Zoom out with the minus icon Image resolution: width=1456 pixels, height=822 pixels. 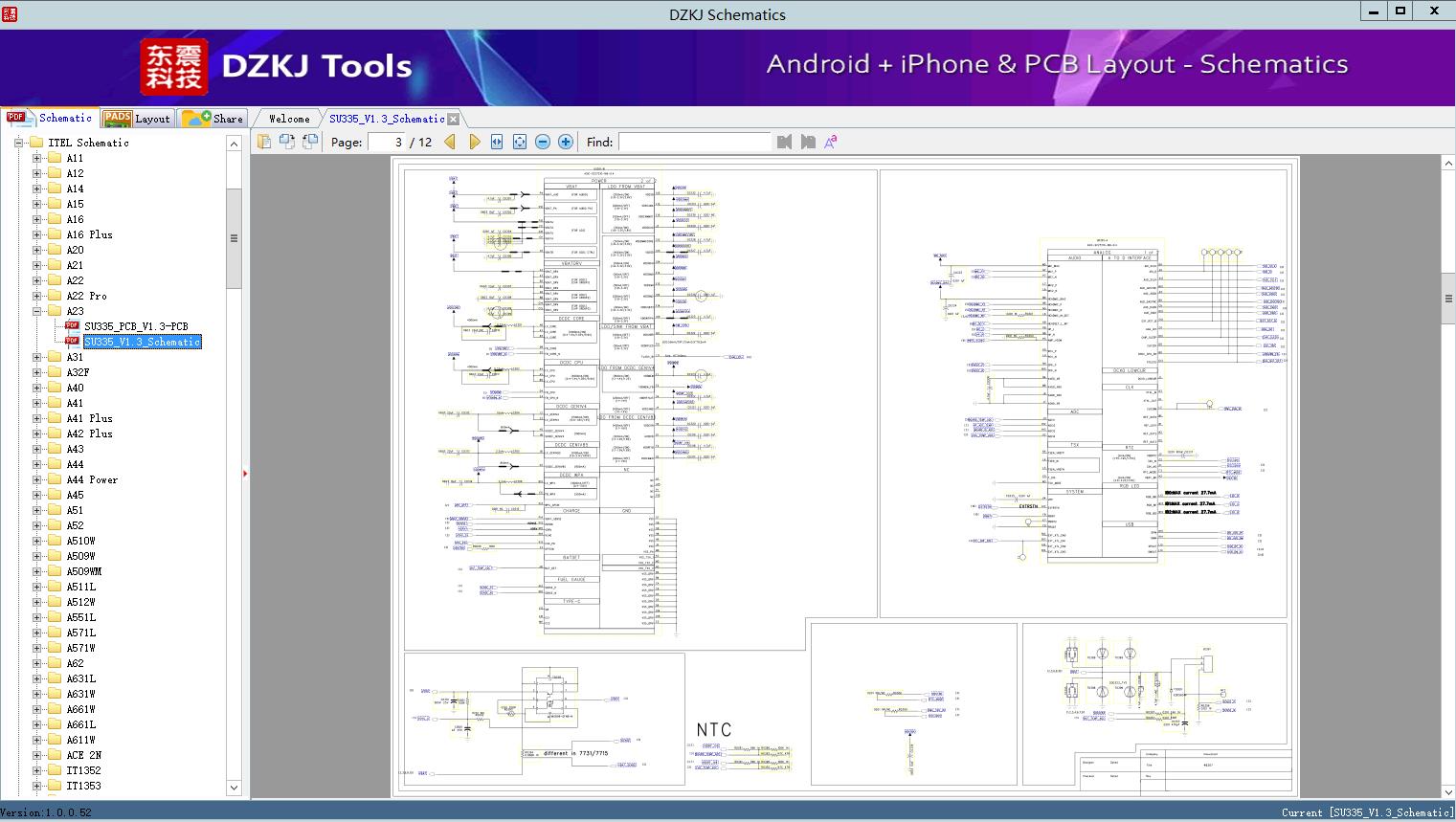tap(543, 142)
